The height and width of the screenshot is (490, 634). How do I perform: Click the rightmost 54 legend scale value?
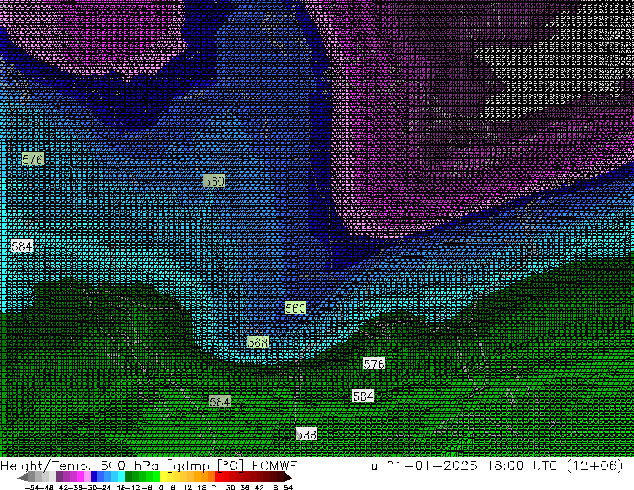pos(288,487)
